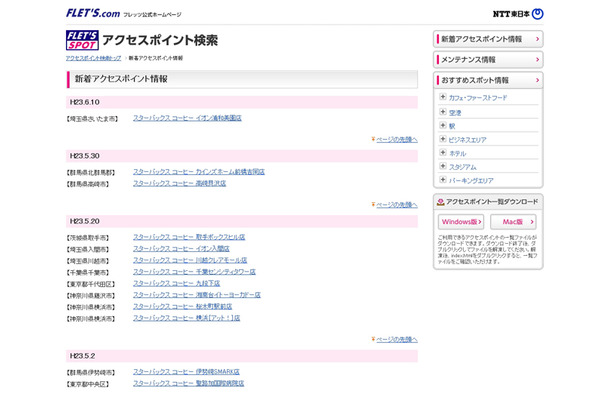This screenshot has height=400, width=610.
Task: Click the アクセスポイント一覧ダウンロード panel title
Action: [492, 202]
